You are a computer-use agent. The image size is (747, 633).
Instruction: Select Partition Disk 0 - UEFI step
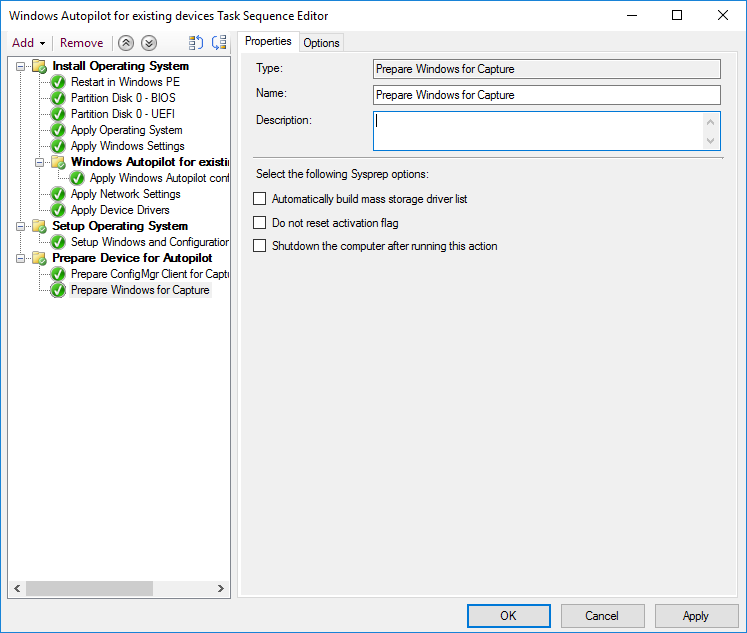click(x=123, y=114)
